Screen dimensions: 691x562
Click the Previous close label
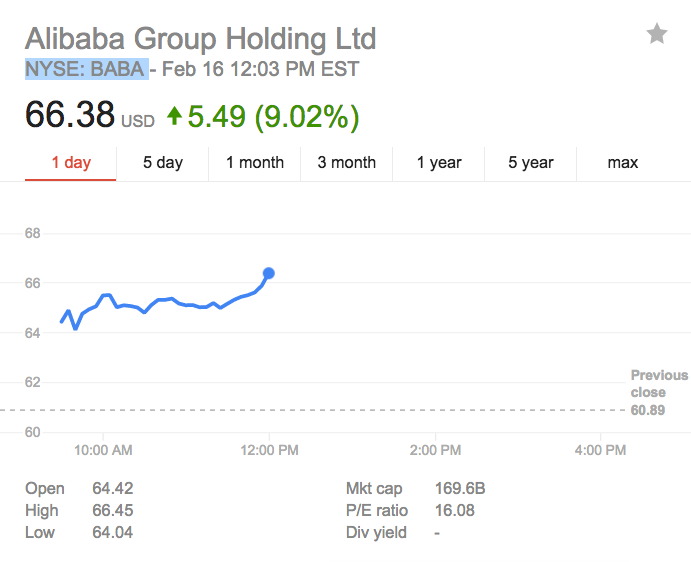(x=659, y=384)
